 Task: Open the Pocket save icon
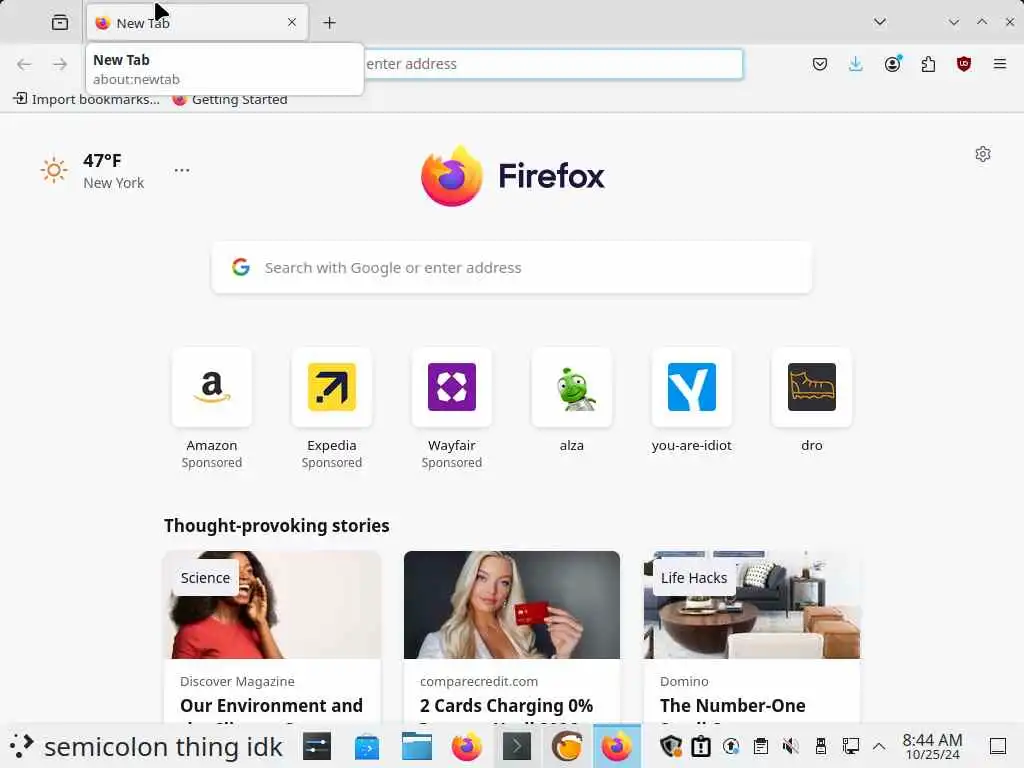pyautogui.click(x=820, y=64)
